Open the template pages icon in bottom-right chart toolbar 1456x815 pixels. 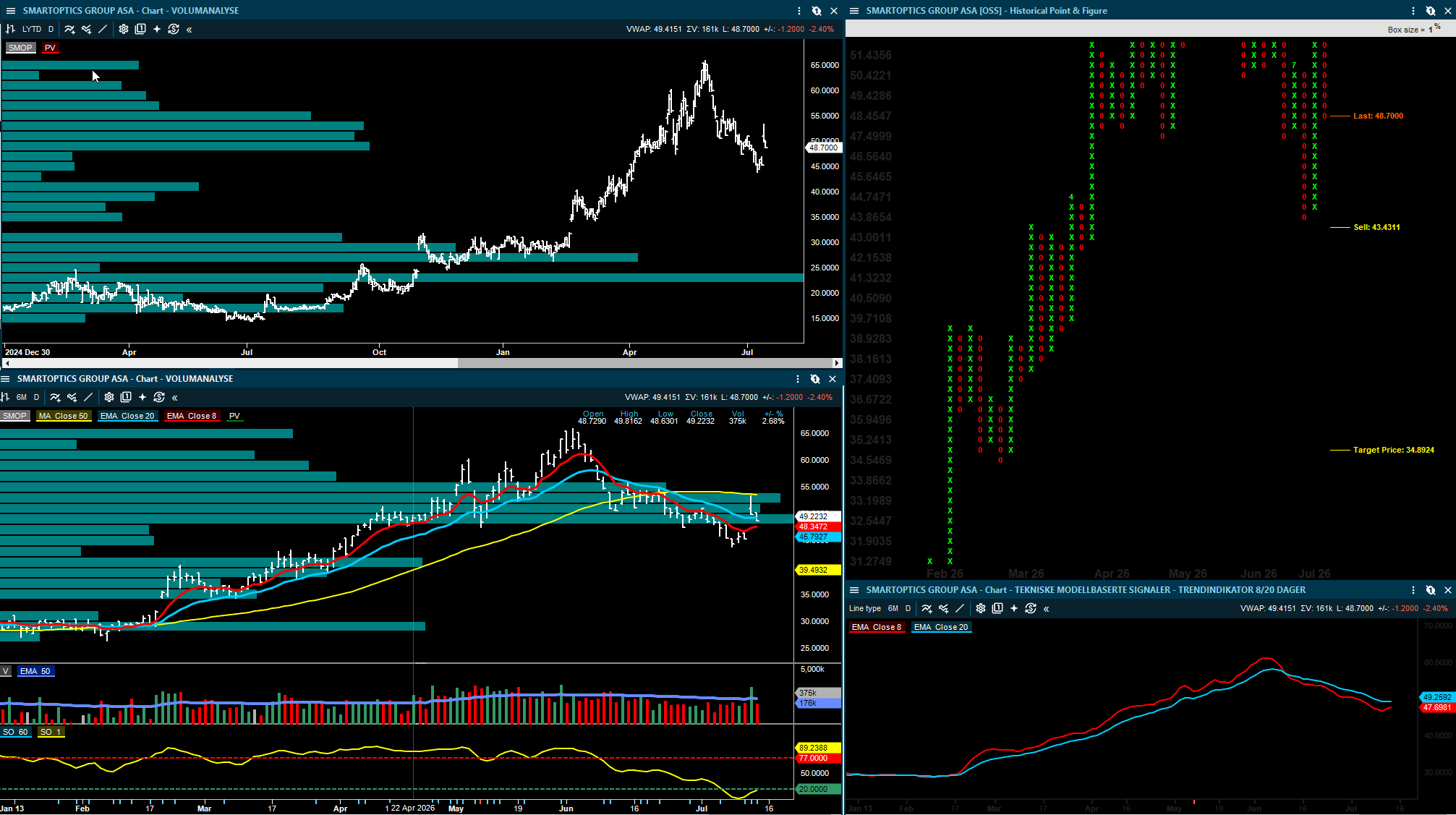point(997,608)
